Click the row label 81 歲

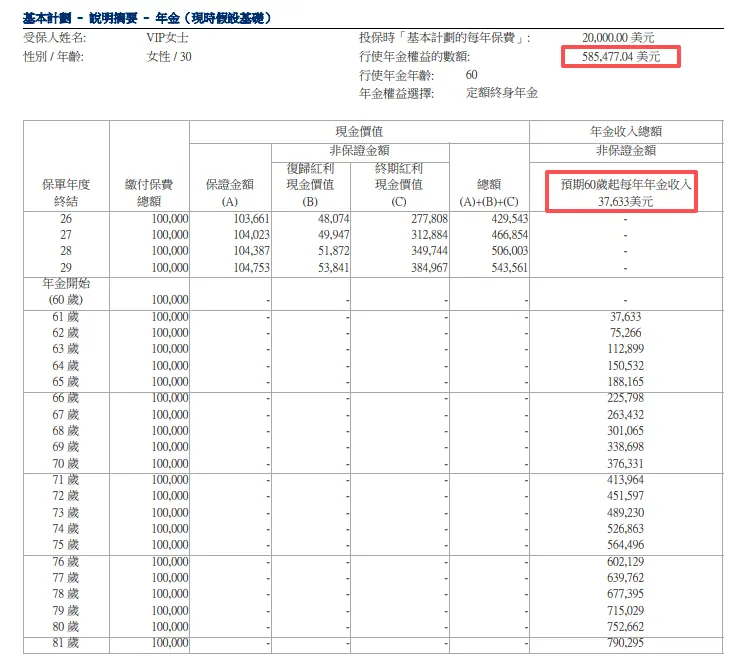tap(66, 643)
